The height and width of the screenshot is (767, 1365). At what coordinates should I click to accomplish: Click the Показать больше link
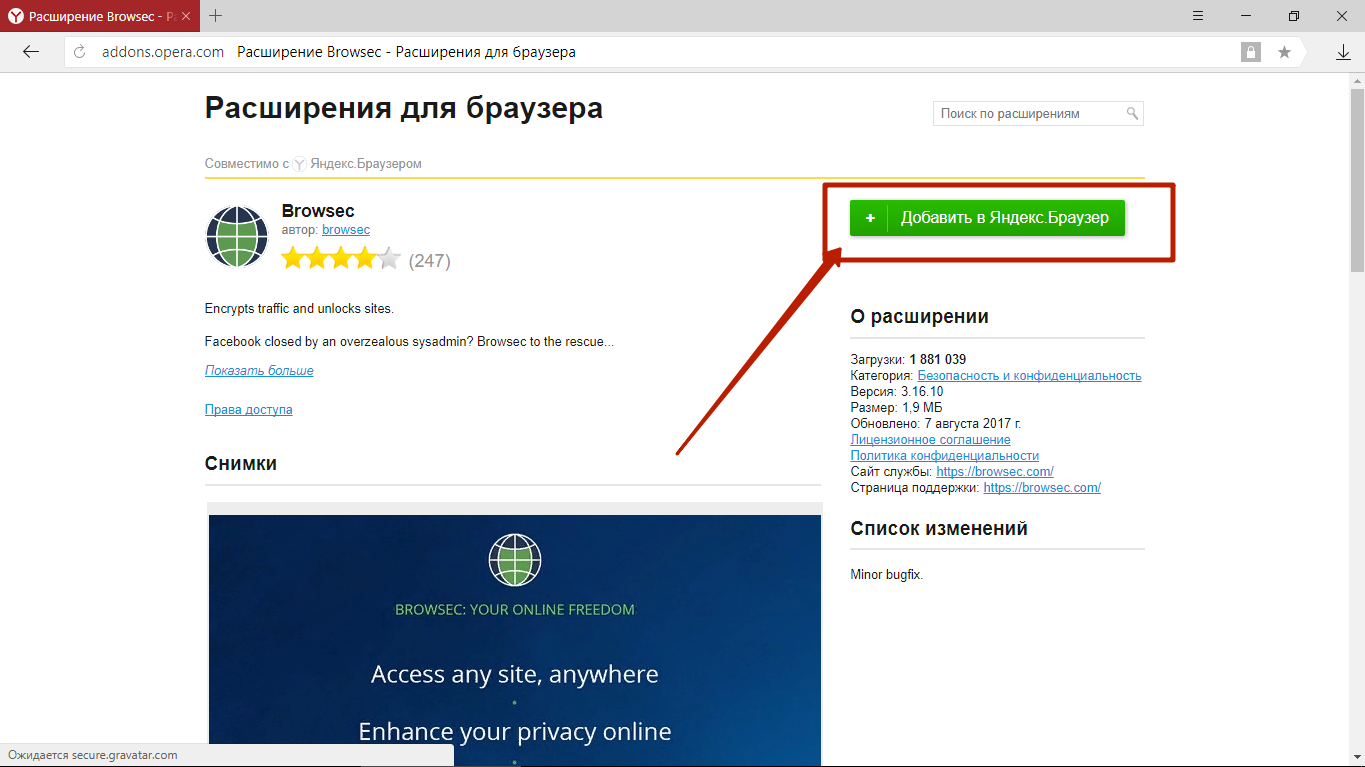click(259, 370)
